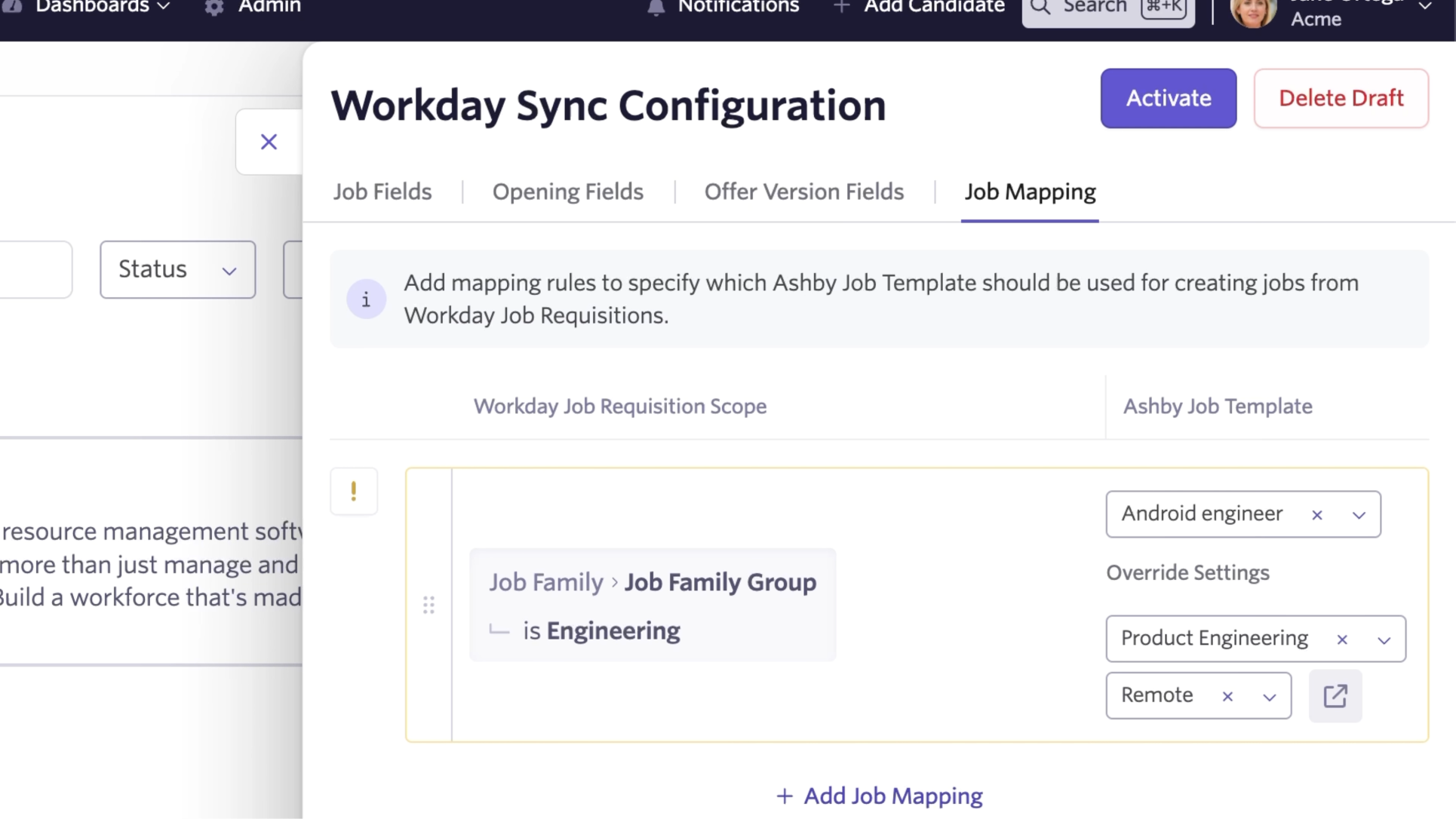
Task: Expand the Android engineer template dropdown
Action: (x=1359, y=515)
